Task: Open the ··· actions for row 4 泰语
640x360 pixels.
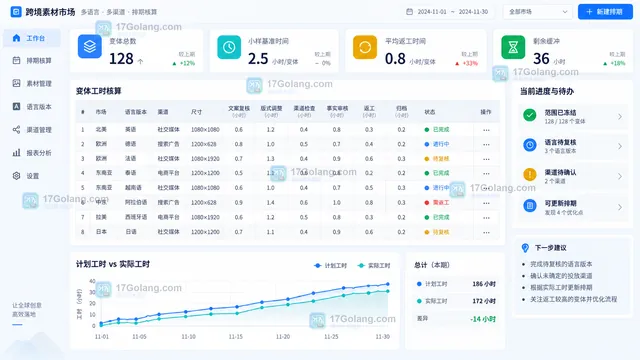Action: [486, 173]
